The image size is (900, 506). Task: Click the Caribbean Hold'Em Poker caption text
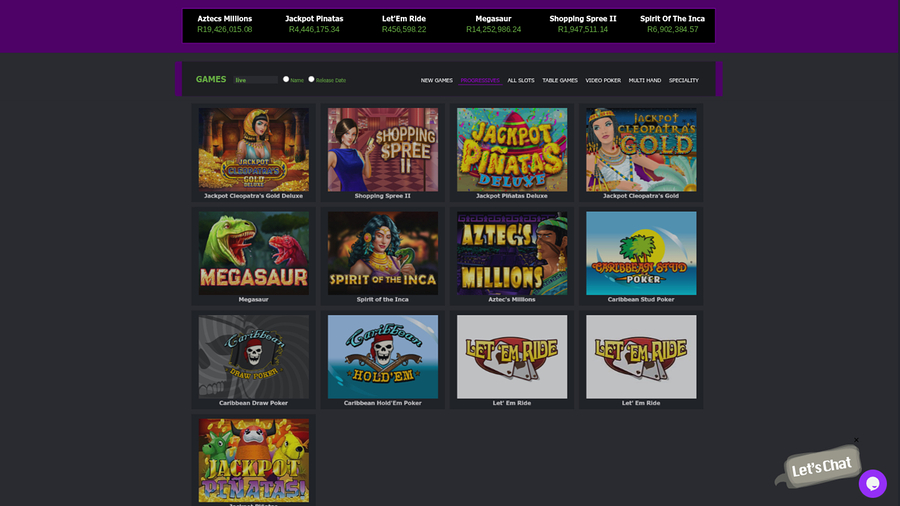click(383, 403)
